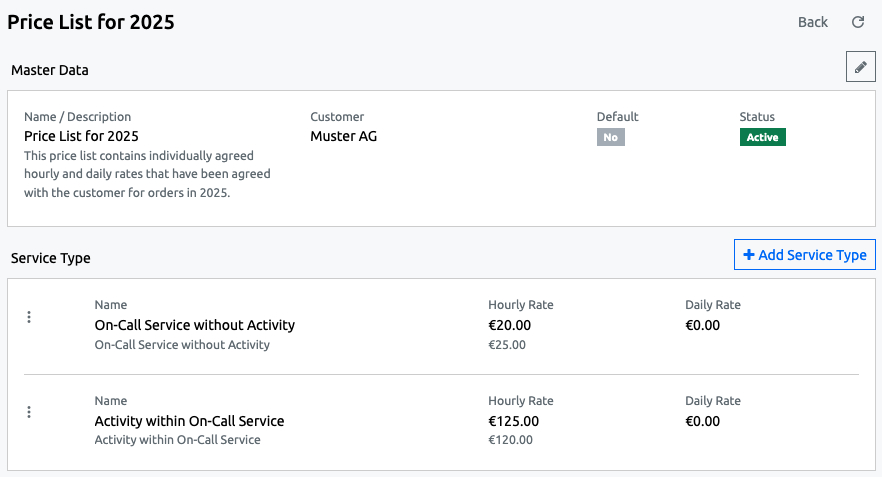Viewport: 882px width, 477px height.
Task: Click the Master Data section title
Action: (x=50, y=70)
